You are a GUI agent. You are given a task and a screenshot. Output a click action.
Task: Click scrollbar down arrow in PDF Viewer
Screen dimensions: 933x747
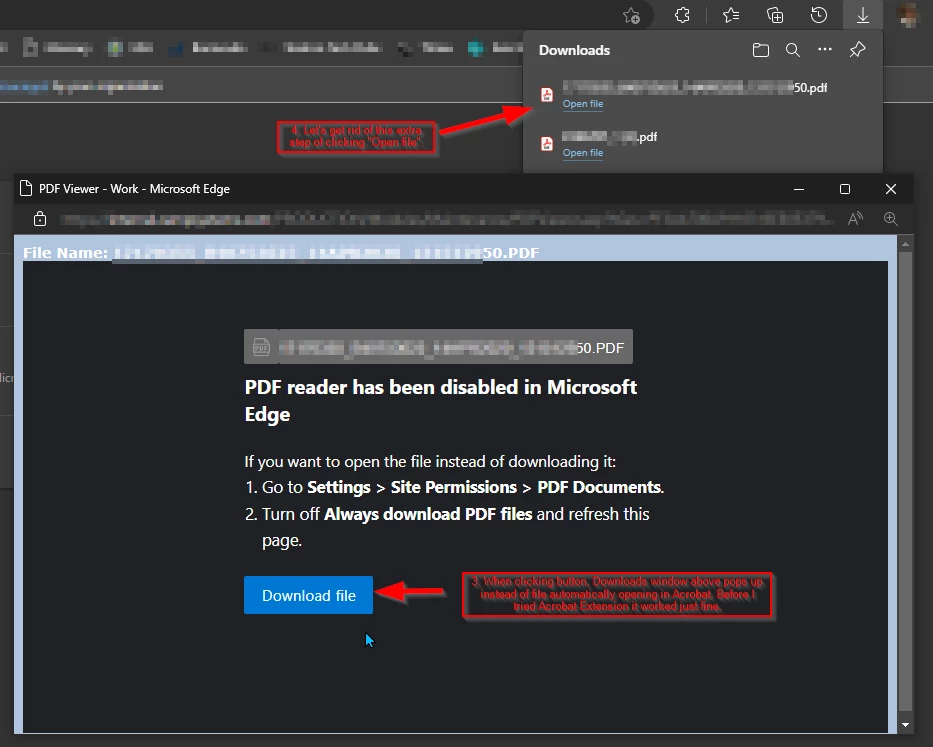tap(905, 725)
